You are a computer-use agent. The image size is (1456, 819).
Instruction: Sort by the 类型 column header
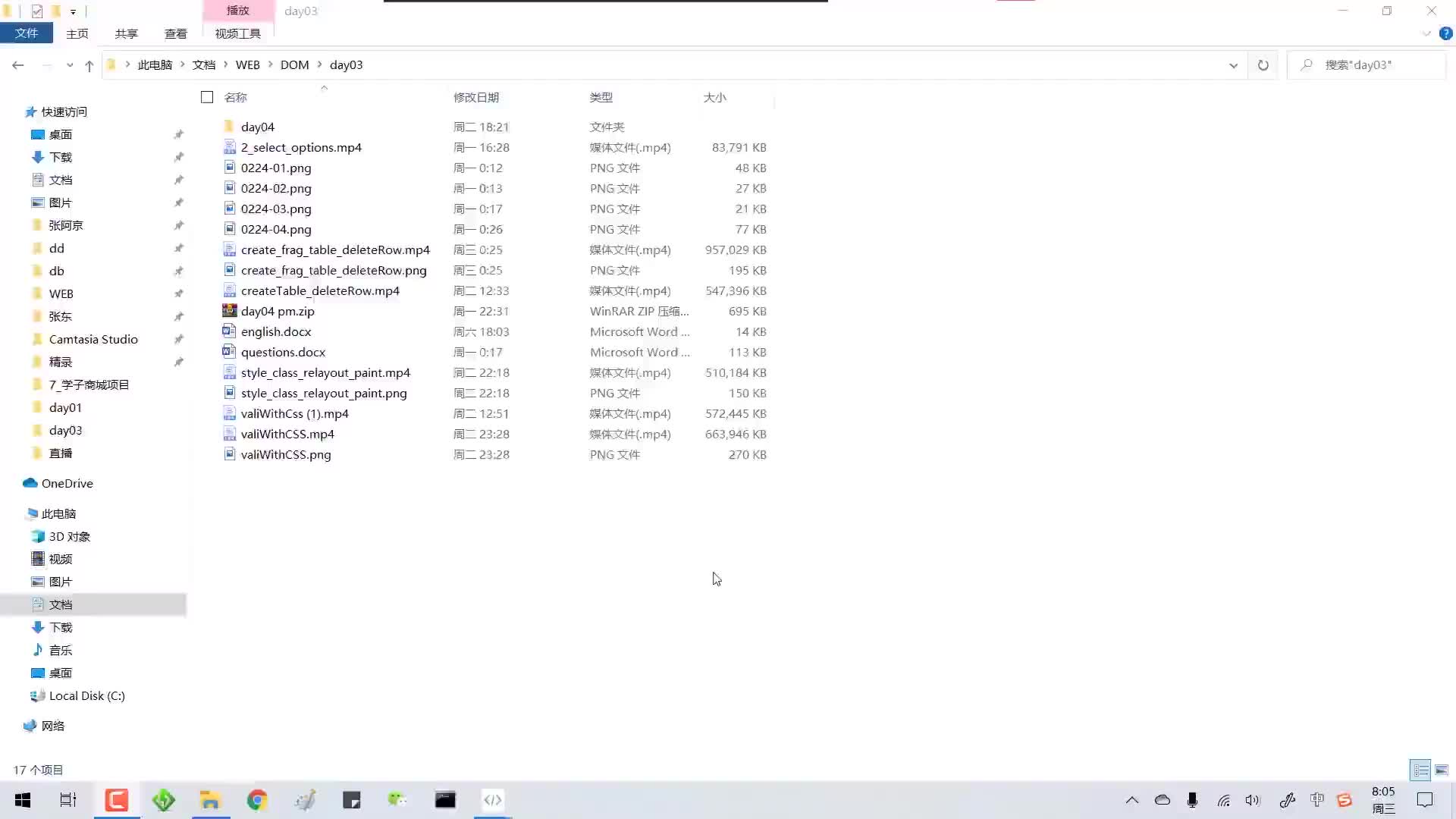[x=601, y=97]
